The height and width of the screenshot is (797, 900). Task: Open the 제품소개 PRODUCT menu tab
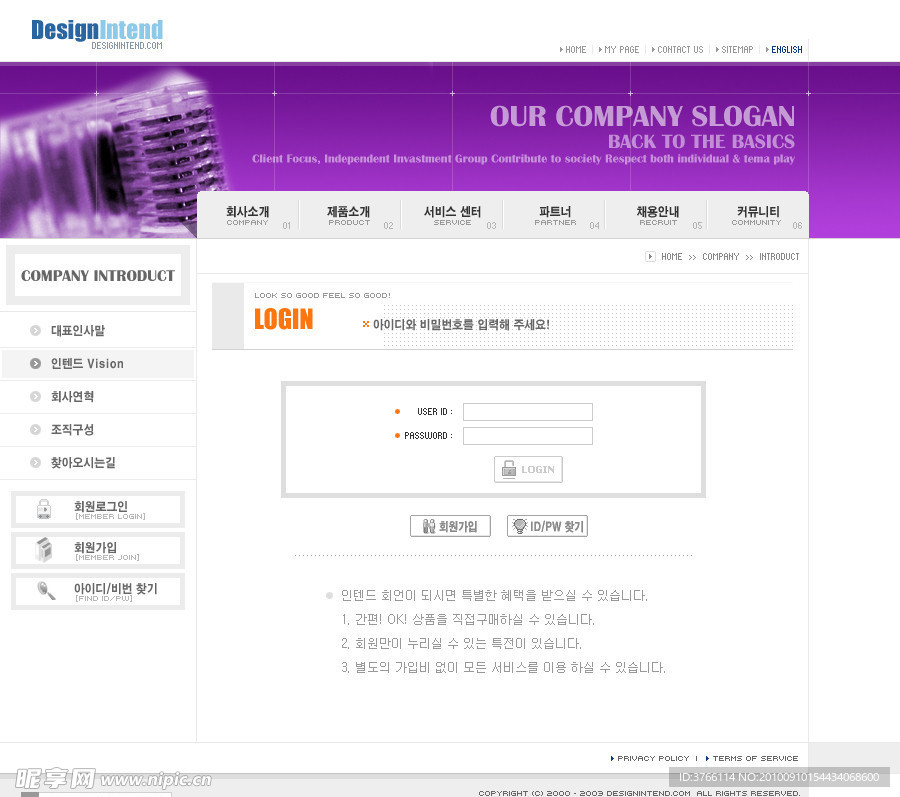coord(349,215)
